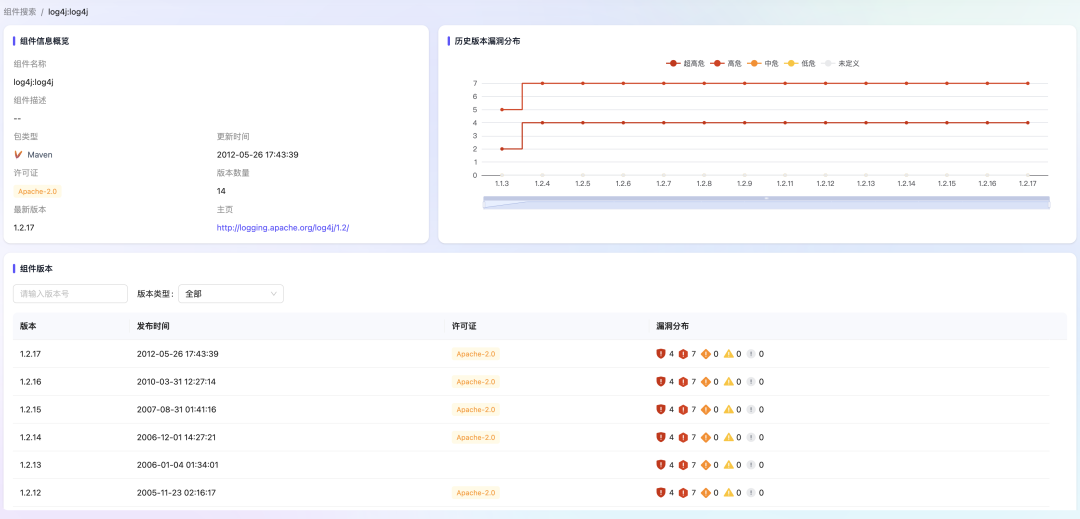The width and height of the screenshot is (1080, 519).
Task: Click the Maven package type icon
Action: click(18, 155)
